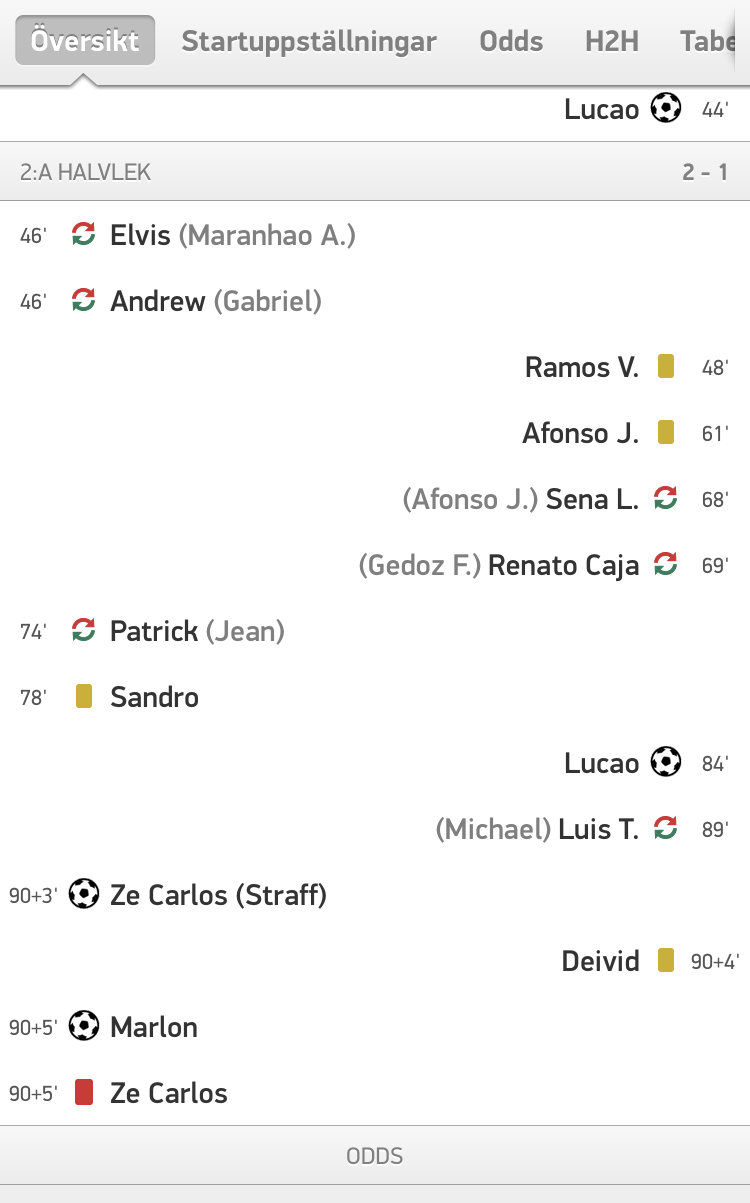Click the yellow card icon beside Afonso J. 61'
The image size is (750, 1203).
666,433
